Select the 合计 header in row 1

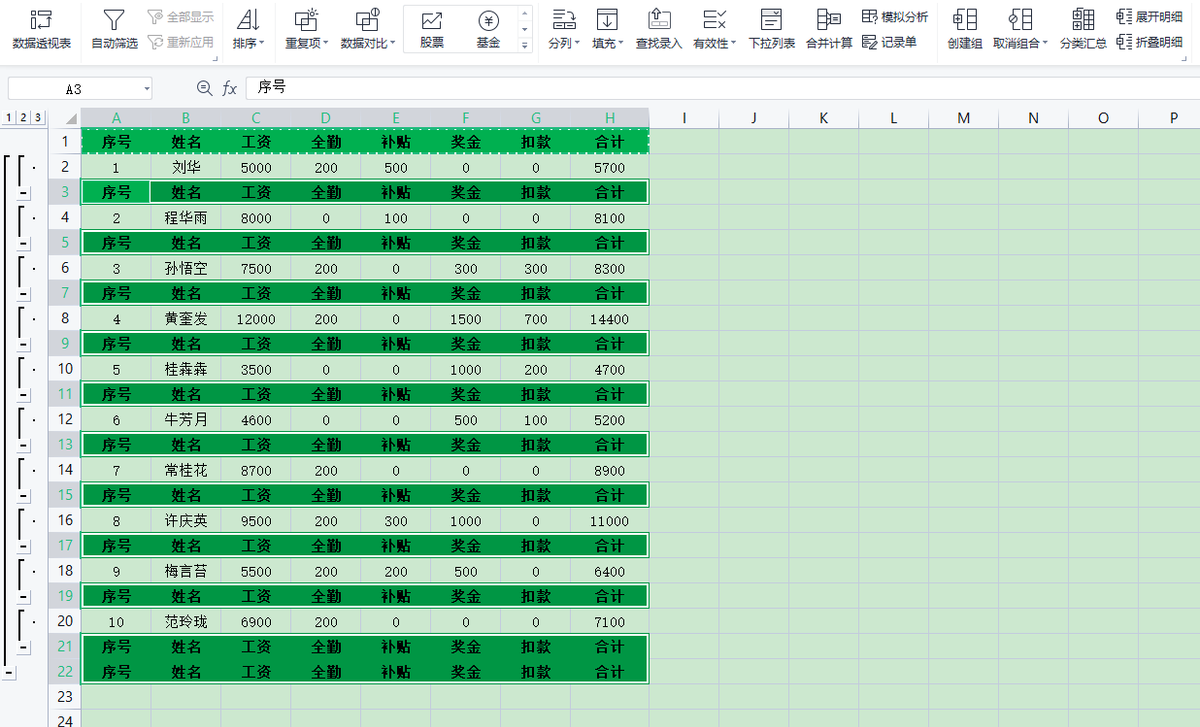610,142
